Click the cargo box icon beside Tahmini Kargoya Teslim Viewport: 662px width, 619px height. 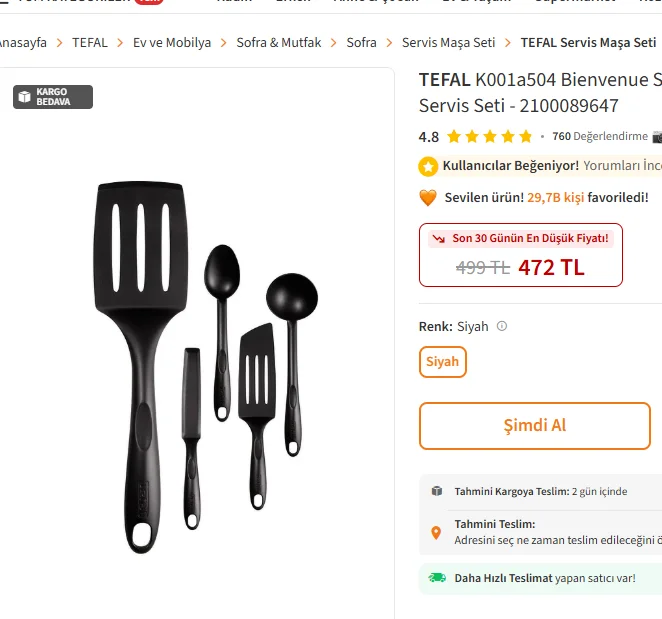click(x=437, y=491)
